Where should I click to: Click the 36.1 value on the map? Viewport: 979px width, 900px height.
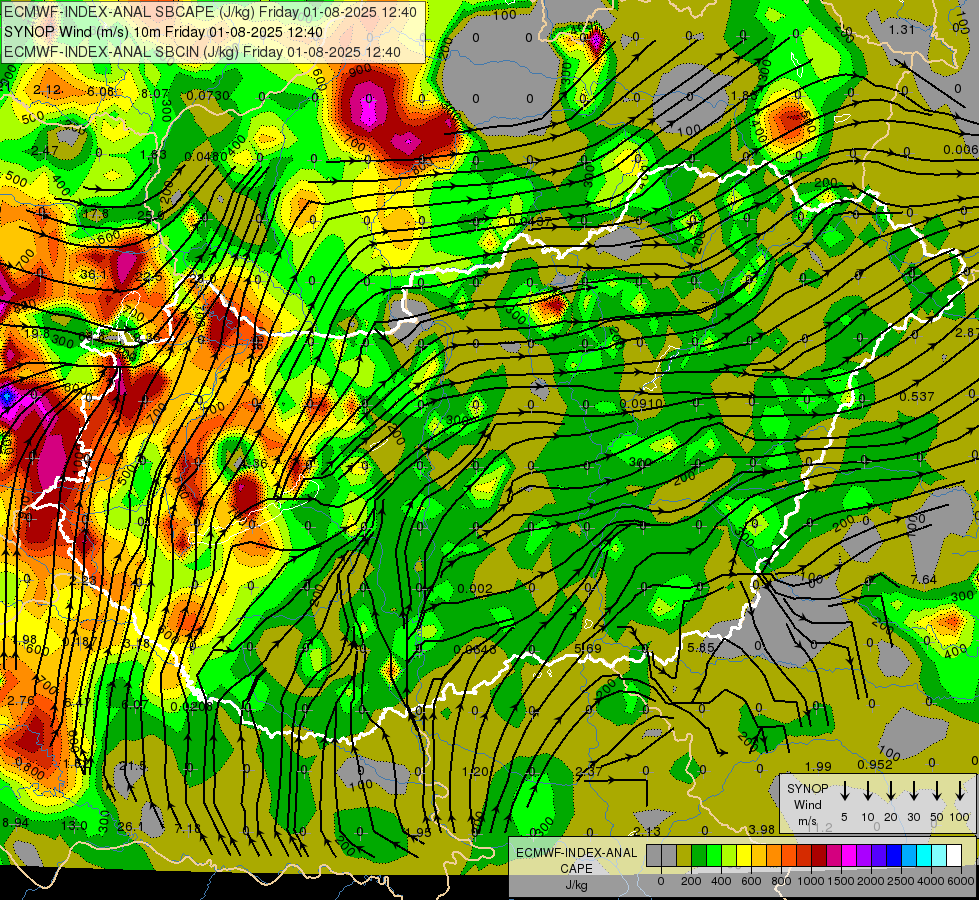point(93,275)
